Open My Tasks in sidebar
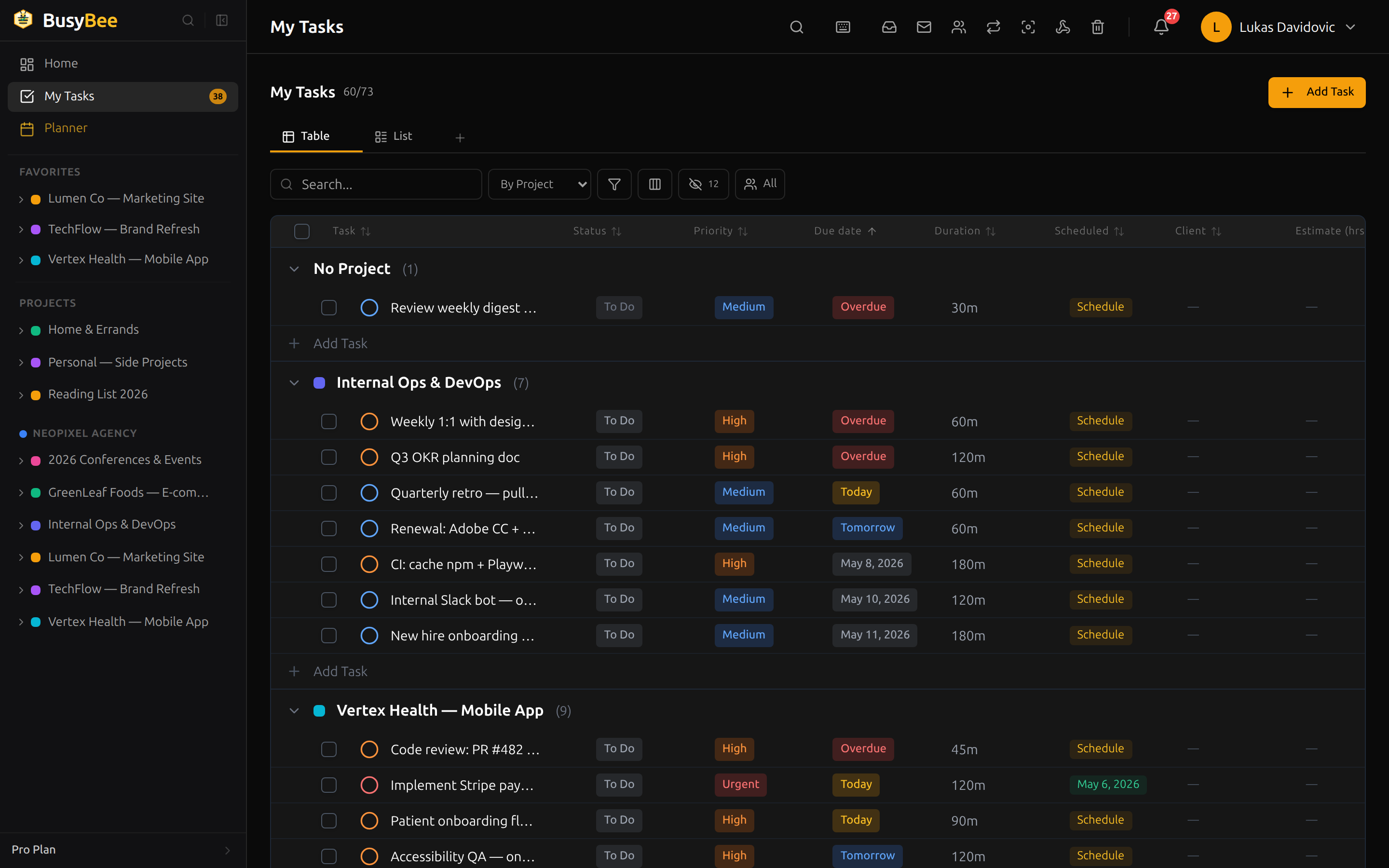The image size is (1389, 868). click(x=123, y=96)
